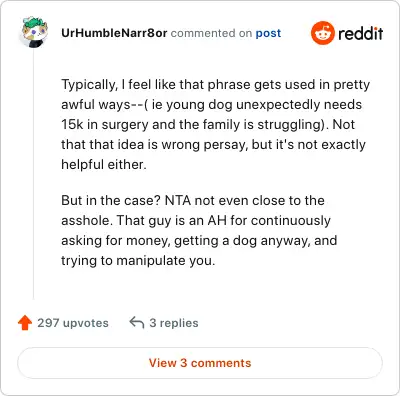
Task: Click the line "helpful either."
Action: tap(104, 165)
